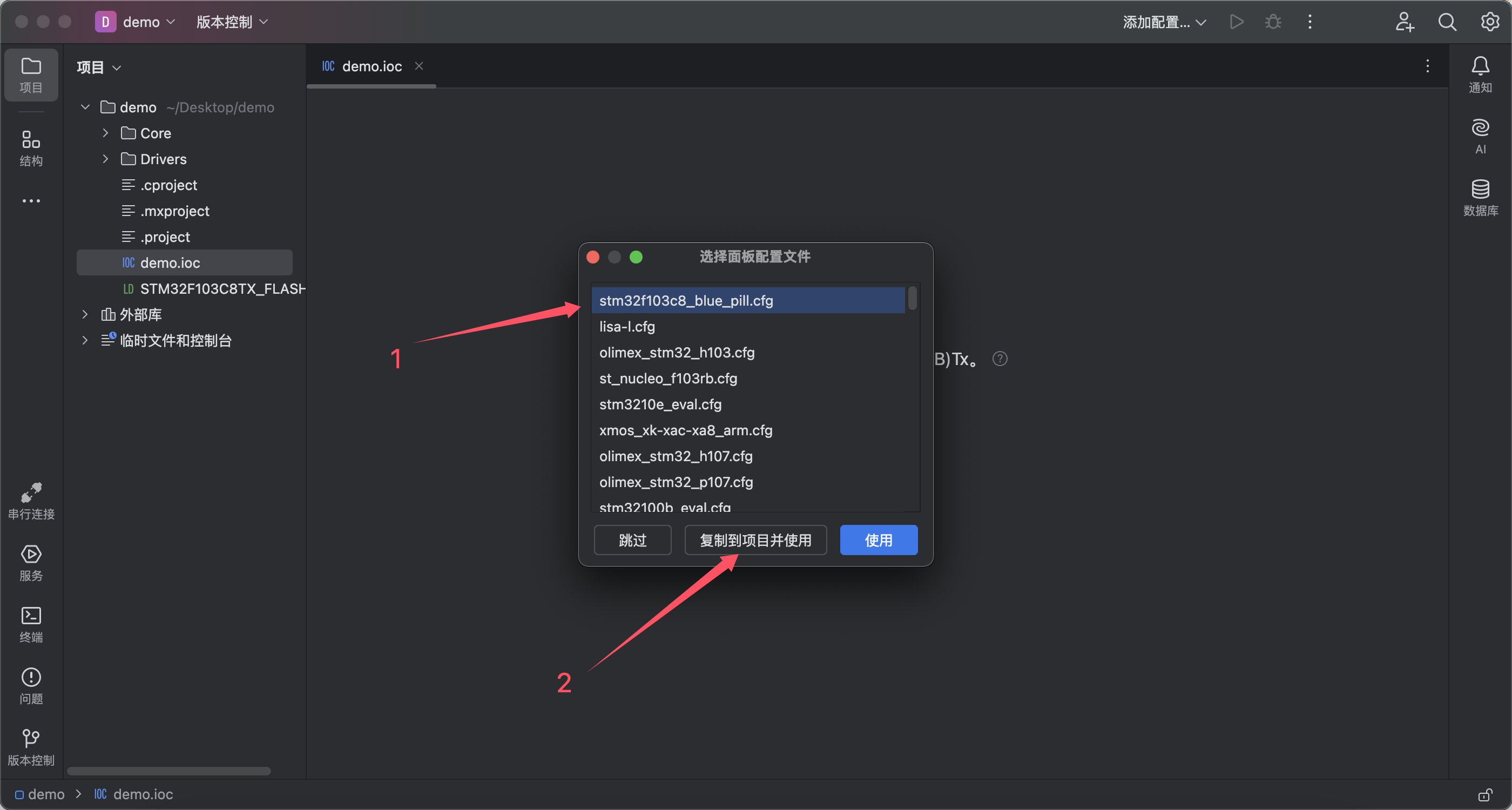Open the Project tool window icon
This screenshot has height=810, width=1512.
[31, 75]
